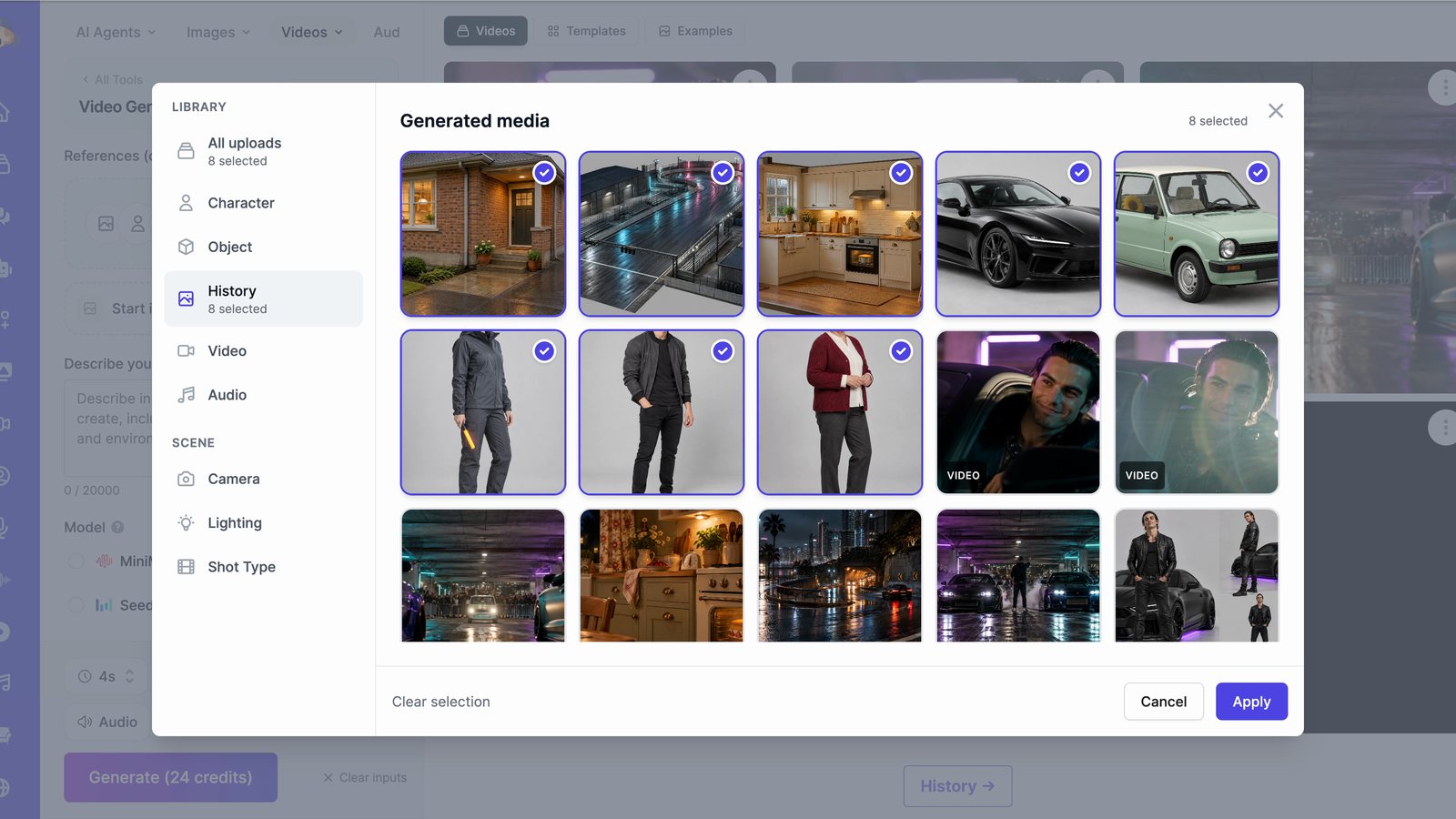
Task: Apply the selected media
Action: [x=1251, y=702]
